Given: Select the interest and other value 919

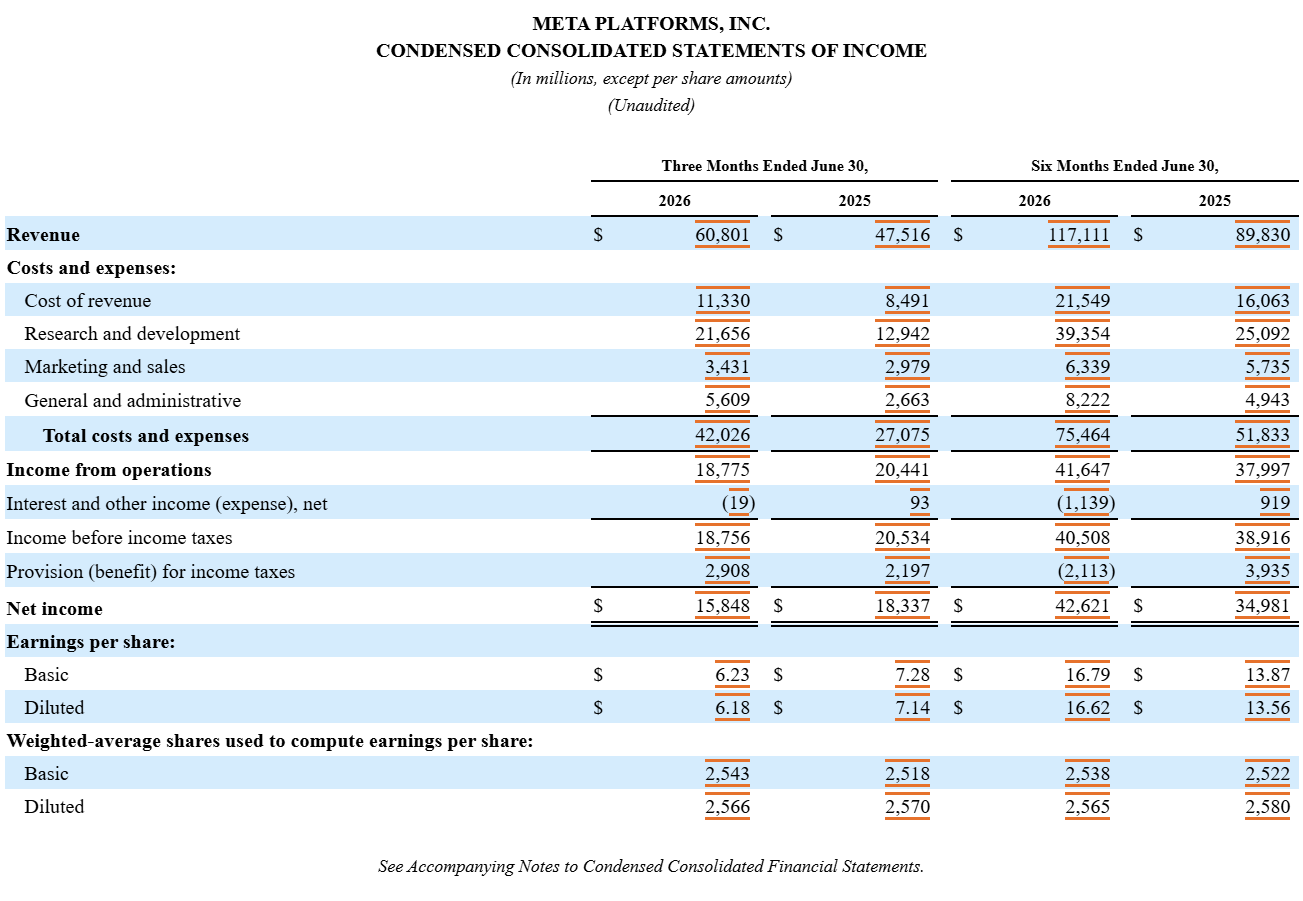Looking at the screenshot, I should pos(1275,504).
